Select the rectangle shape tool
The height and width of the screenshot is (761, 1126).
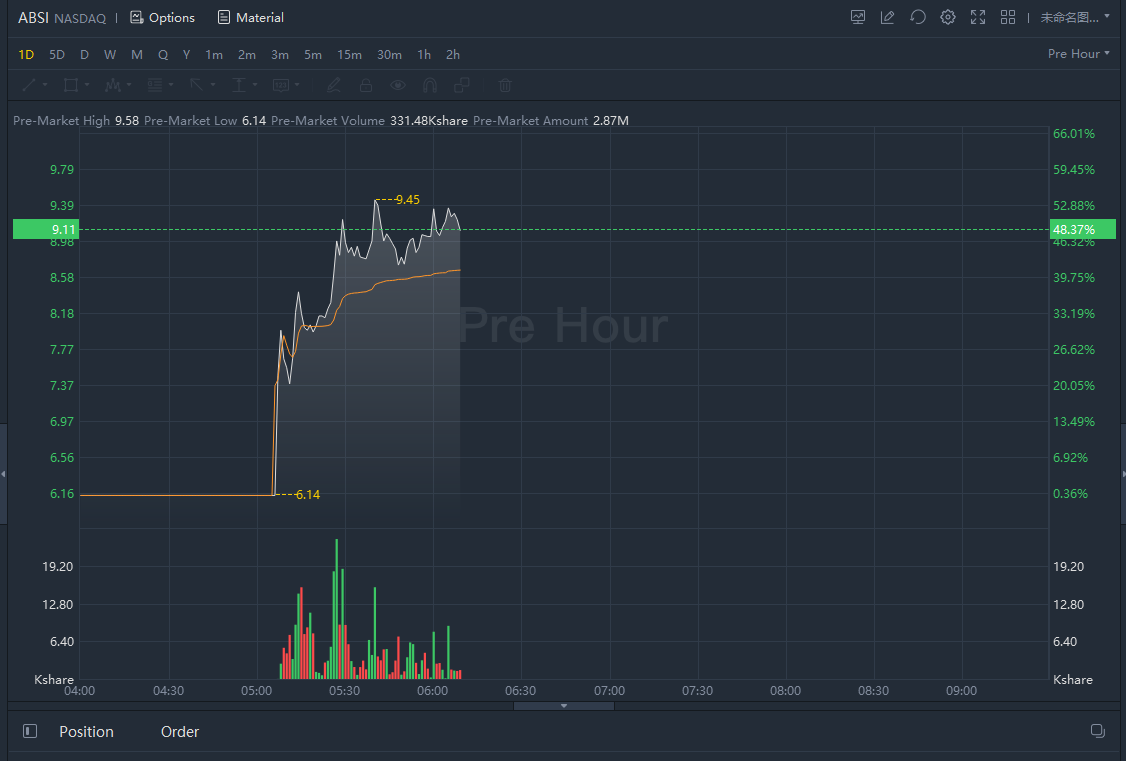[x=70, y=85]
